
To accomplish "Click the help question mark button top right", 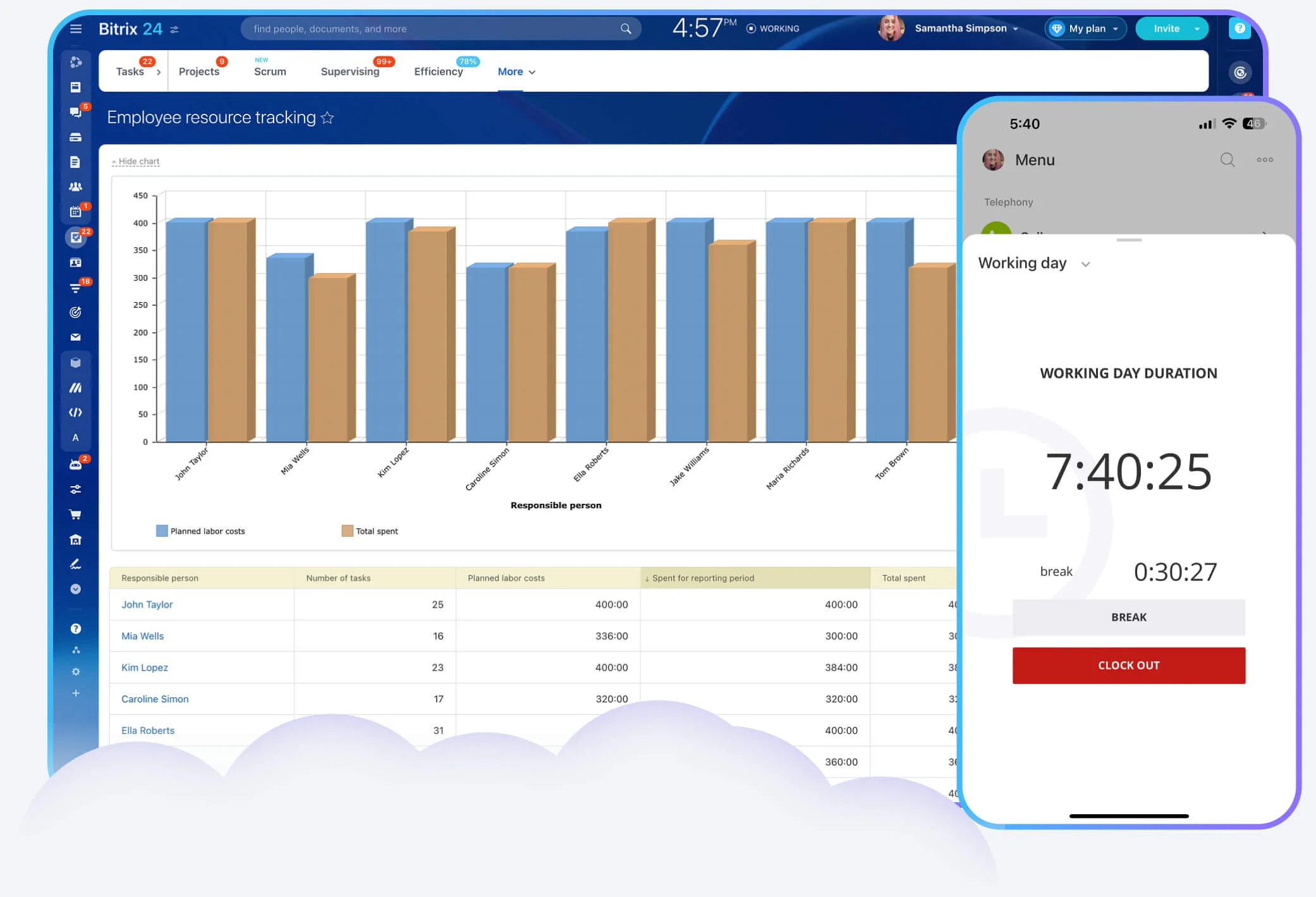I will (1239, 28).
